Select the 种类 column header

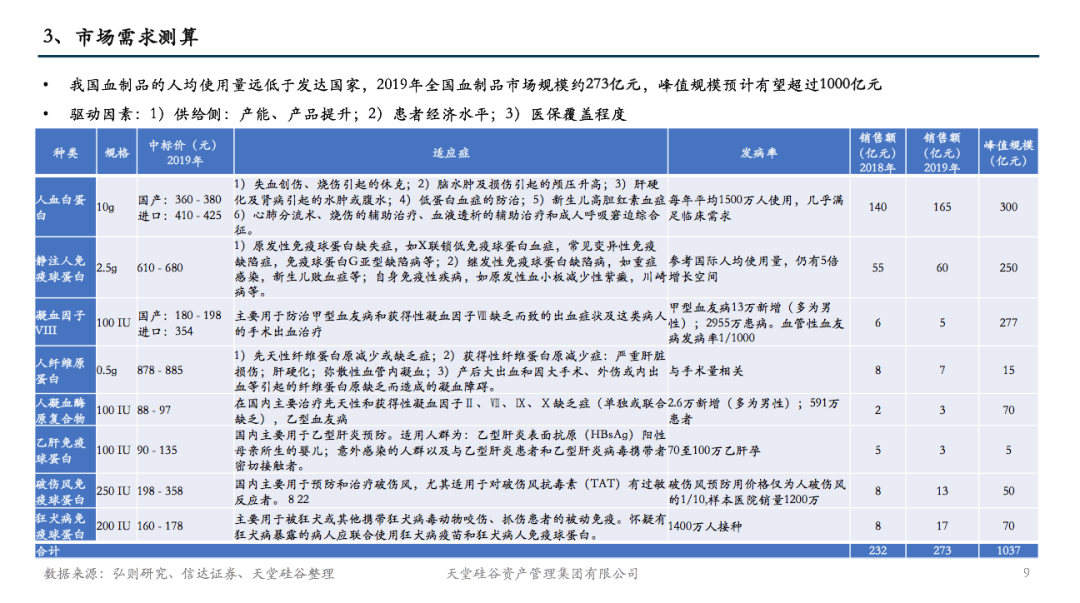tap(64, 153)
